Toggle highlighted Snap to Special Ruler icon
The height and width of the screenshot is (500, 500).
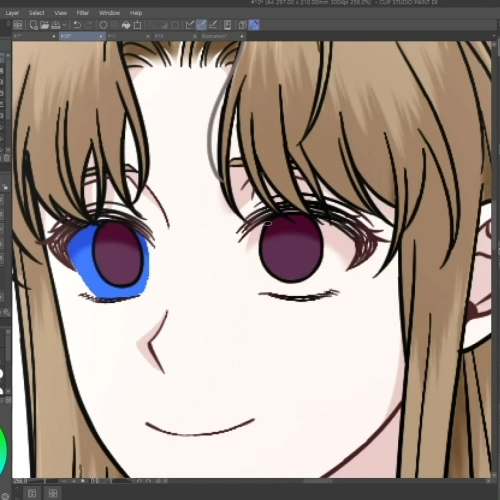coord(201,25)
